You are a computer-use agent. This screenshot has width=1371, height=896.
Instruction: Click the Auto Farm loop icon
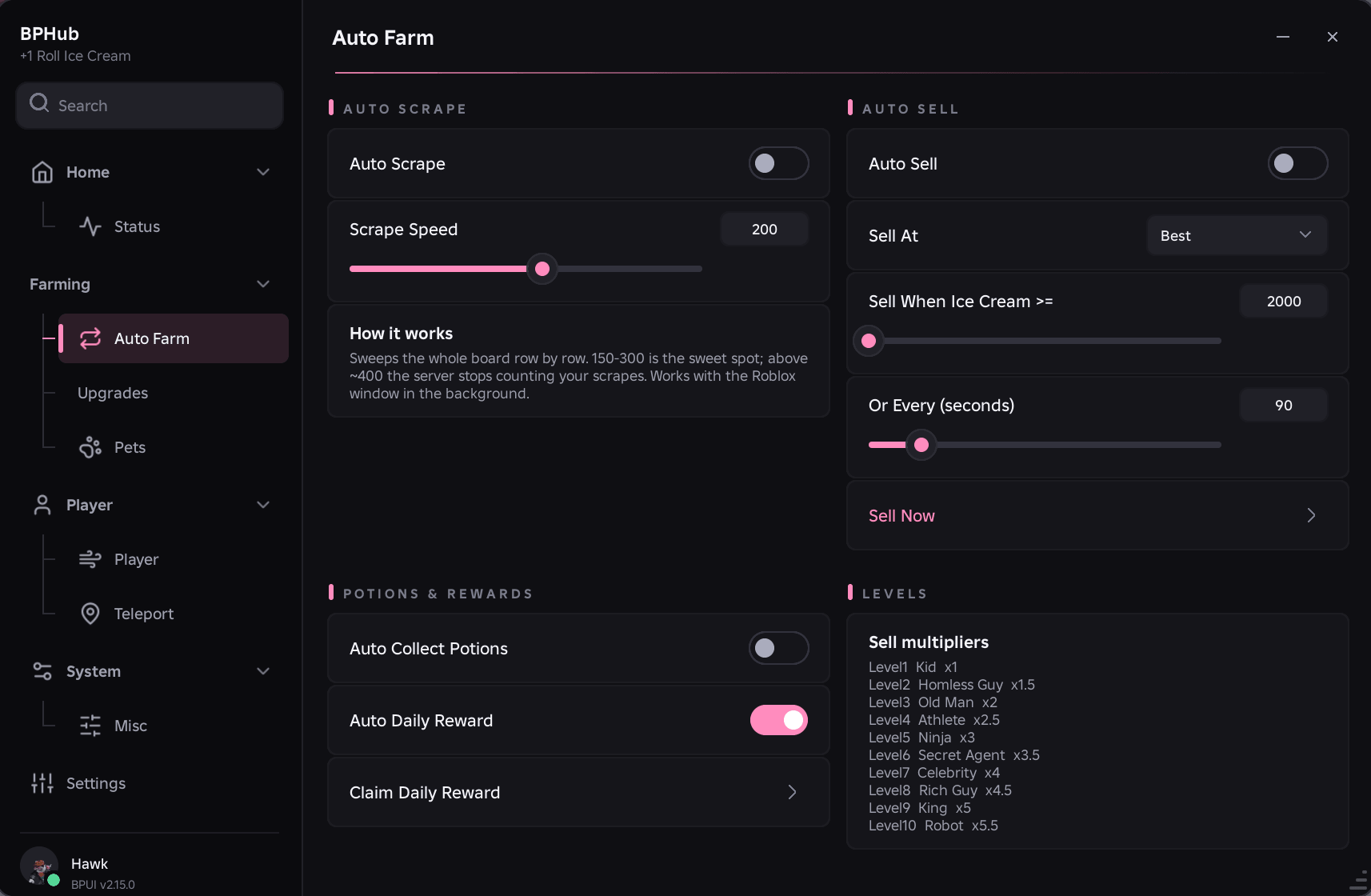[90, 338]
